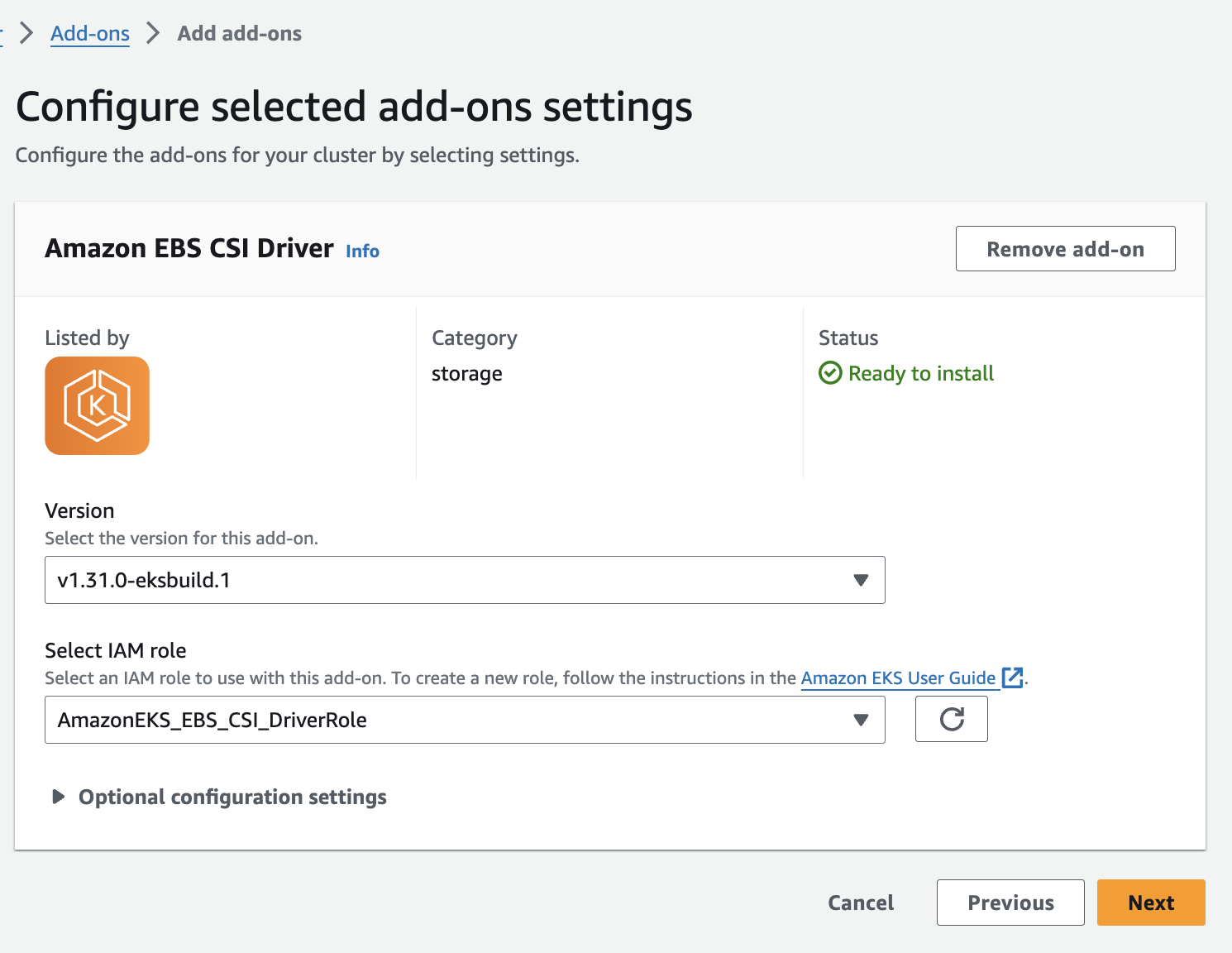Expand Optional configuration settings section
1232x953 pixels.
tap(219, 797)
